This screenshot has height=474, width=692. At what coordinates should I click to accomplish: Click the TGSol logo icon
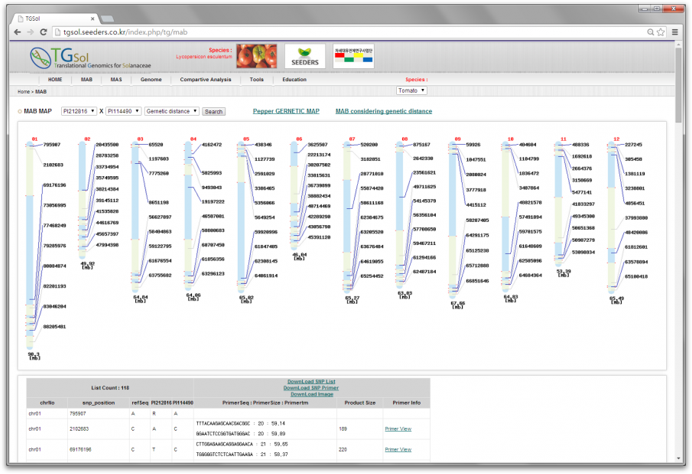(x=38, y=56)
